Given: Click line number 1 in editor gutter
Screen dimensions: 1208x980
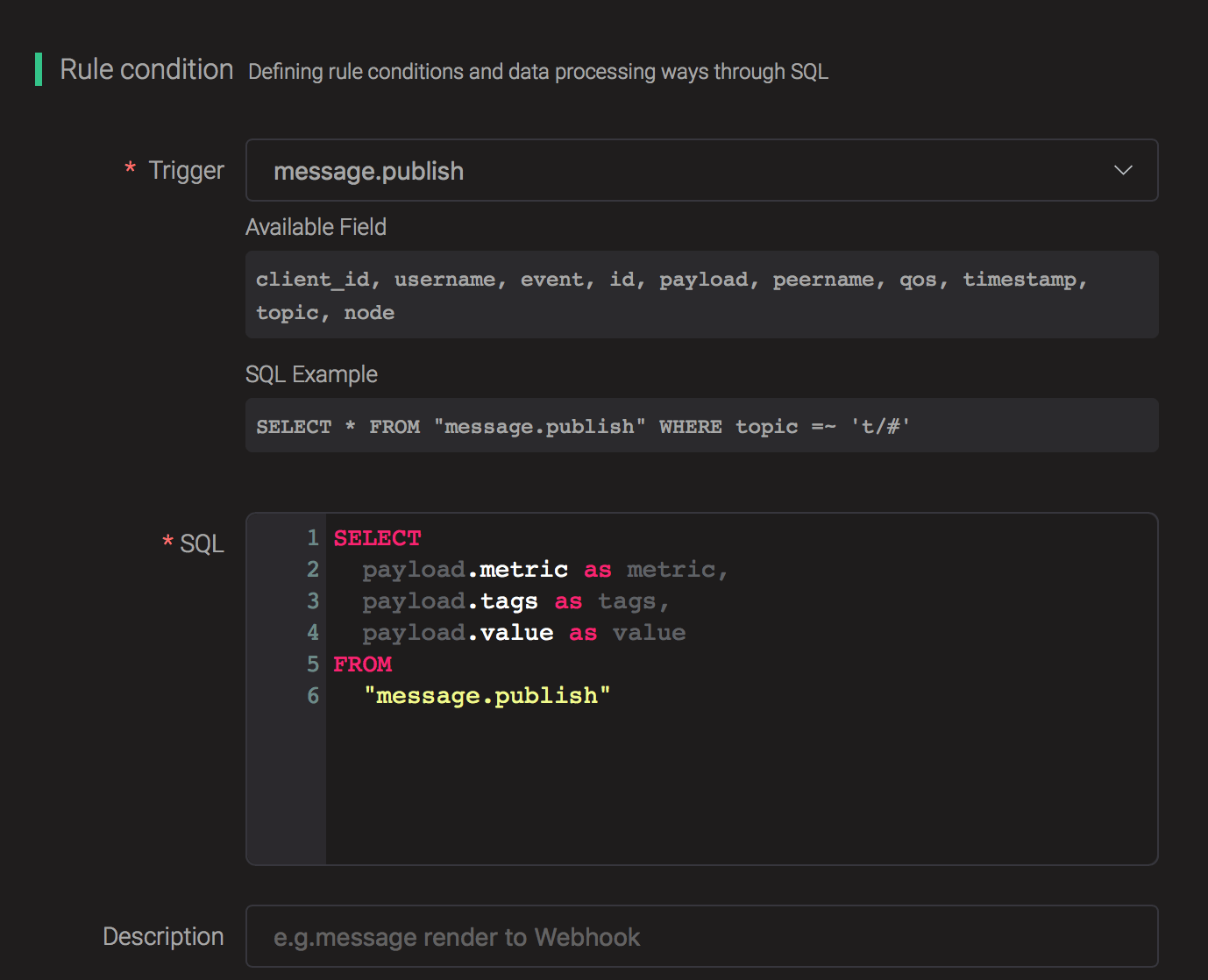Looking at the screenshot, I should tap(312, 538).
